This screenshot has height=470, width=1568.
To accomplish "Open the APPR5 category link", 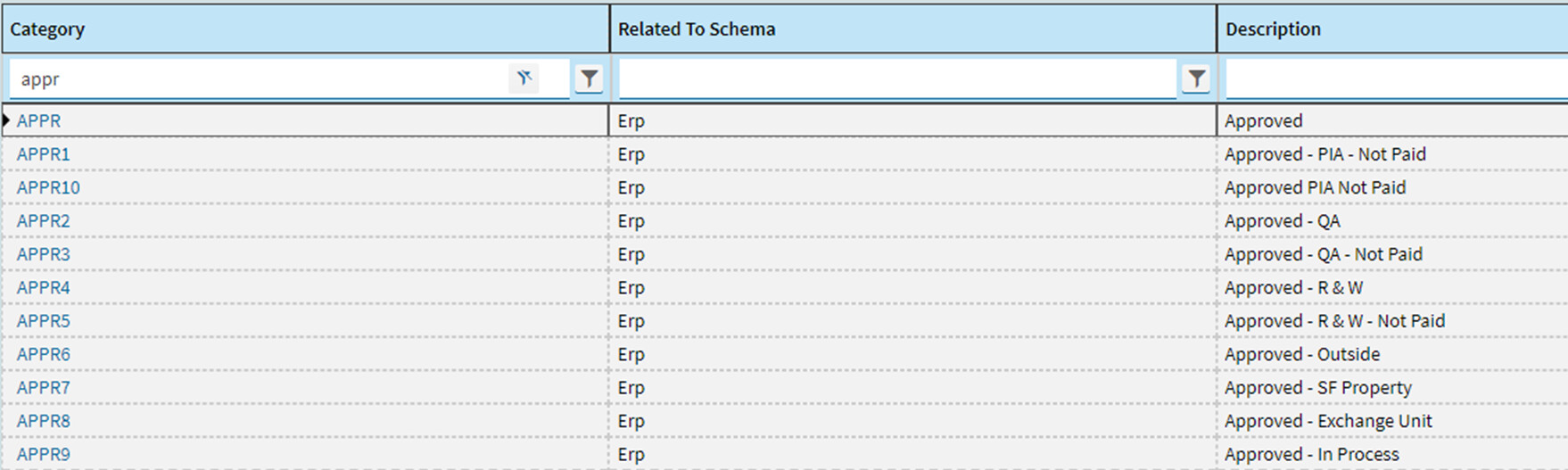I will [43, 321].
